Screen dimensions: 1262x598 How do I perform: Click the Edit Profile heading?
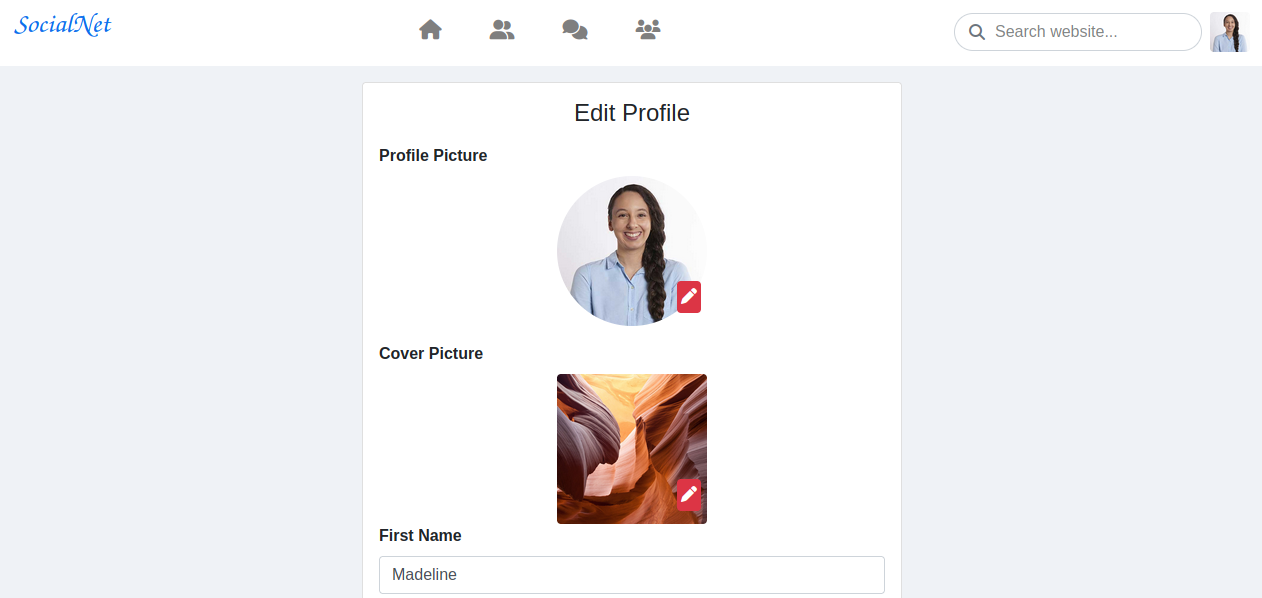click(x=632, y=113)
